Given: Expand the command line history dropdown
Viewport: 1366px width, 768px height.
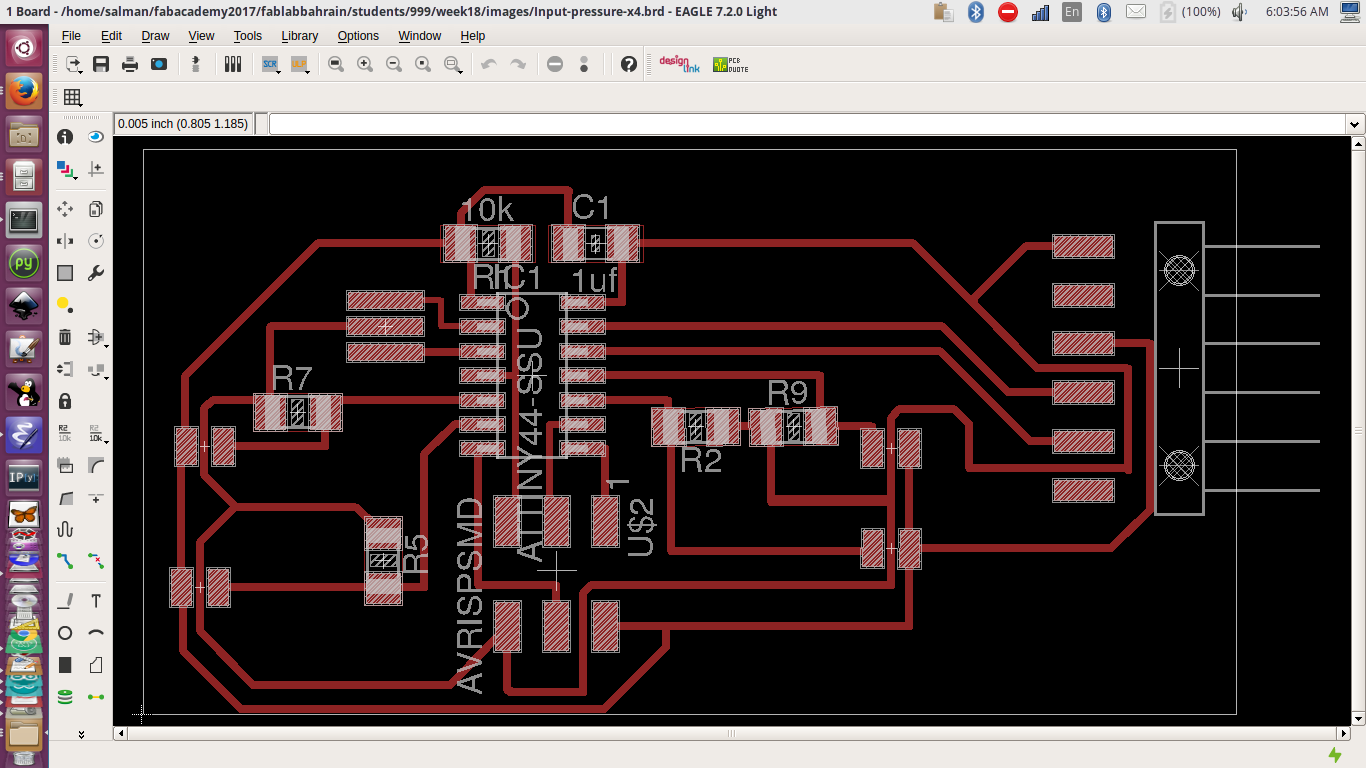Looking at the screenshot, I should click(1352, 123).
